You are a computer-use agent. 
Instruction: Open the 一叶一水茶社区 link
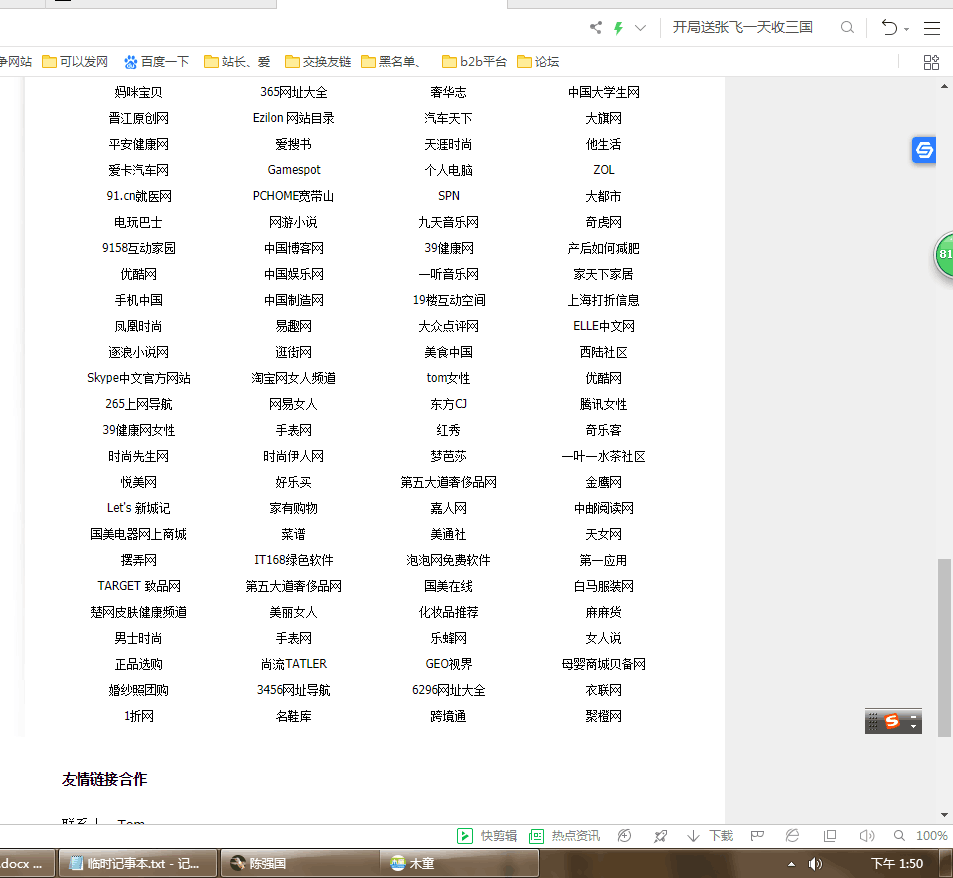click(x=604, y=456)
